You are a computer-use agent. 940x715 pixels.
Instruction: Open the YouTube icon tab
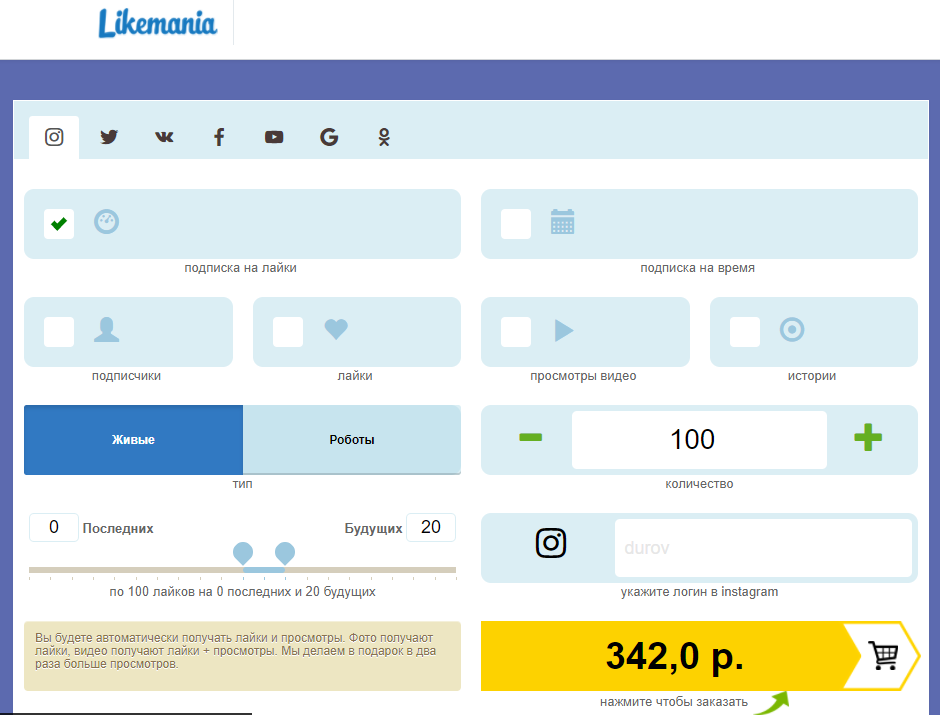tap(274, 137)
